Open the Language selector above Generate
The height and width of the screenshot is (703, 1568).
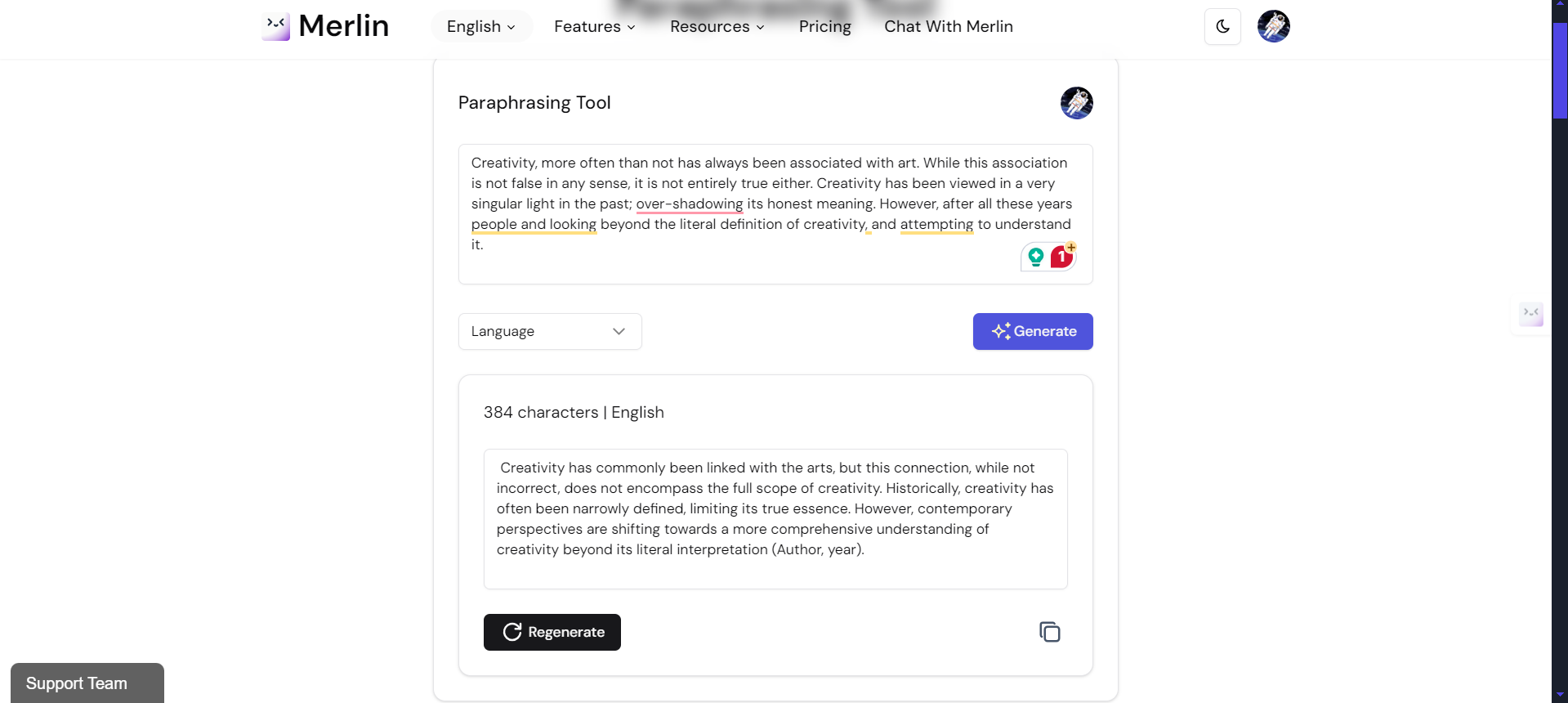click(x=549, y=331)
